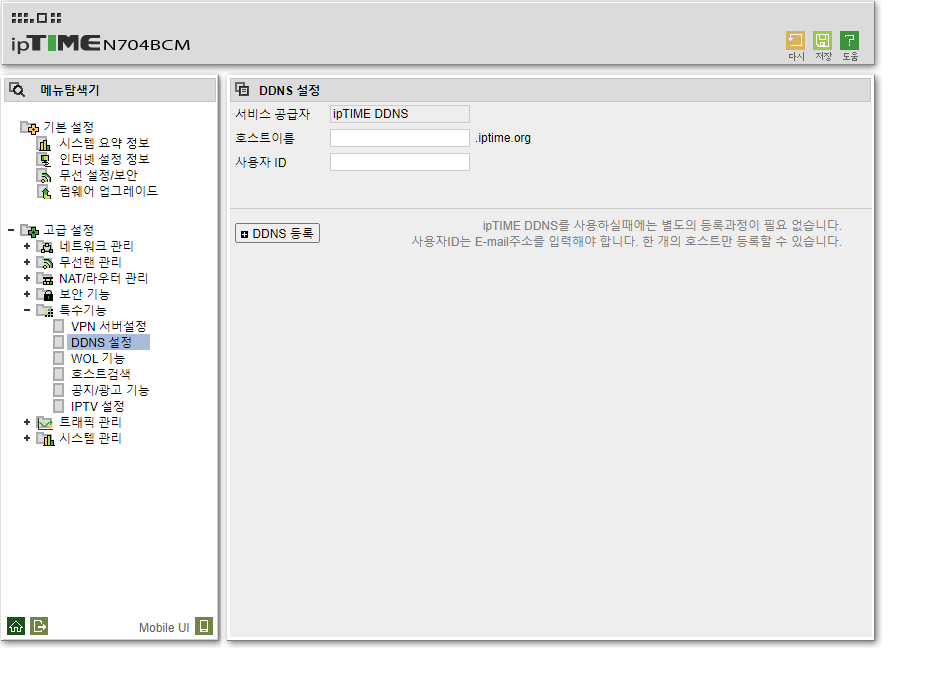Screen dimensions: 936x680
Task: Click the 기본 설정 folder icon
Action: pos(30,128)
